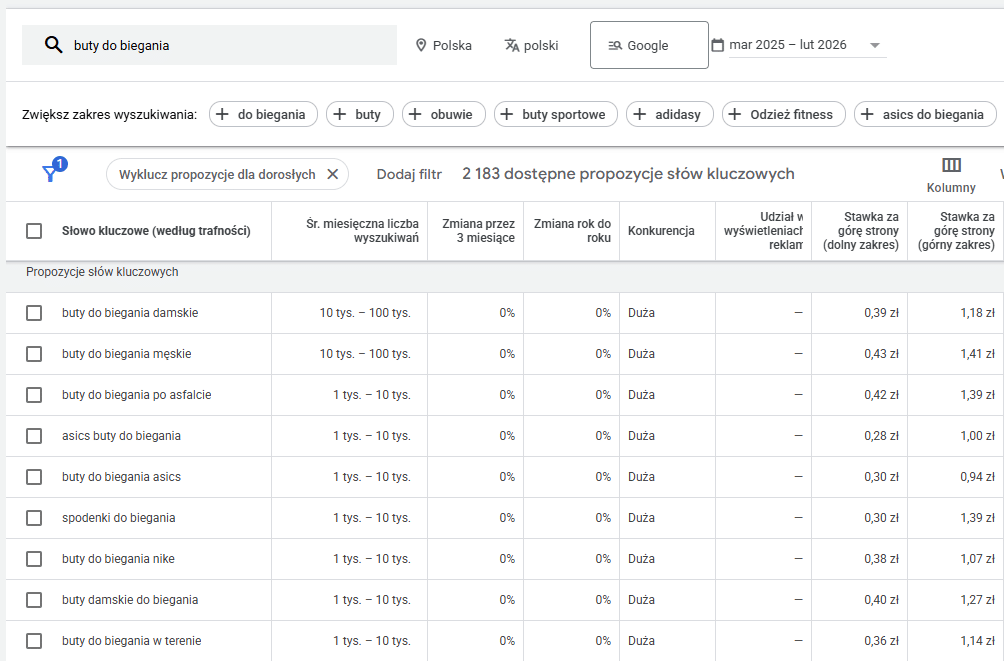The width and height of the screenshot is (1004, 661).
Task: Click keyword 'buty damskie do biegania'
Action: 130,600
